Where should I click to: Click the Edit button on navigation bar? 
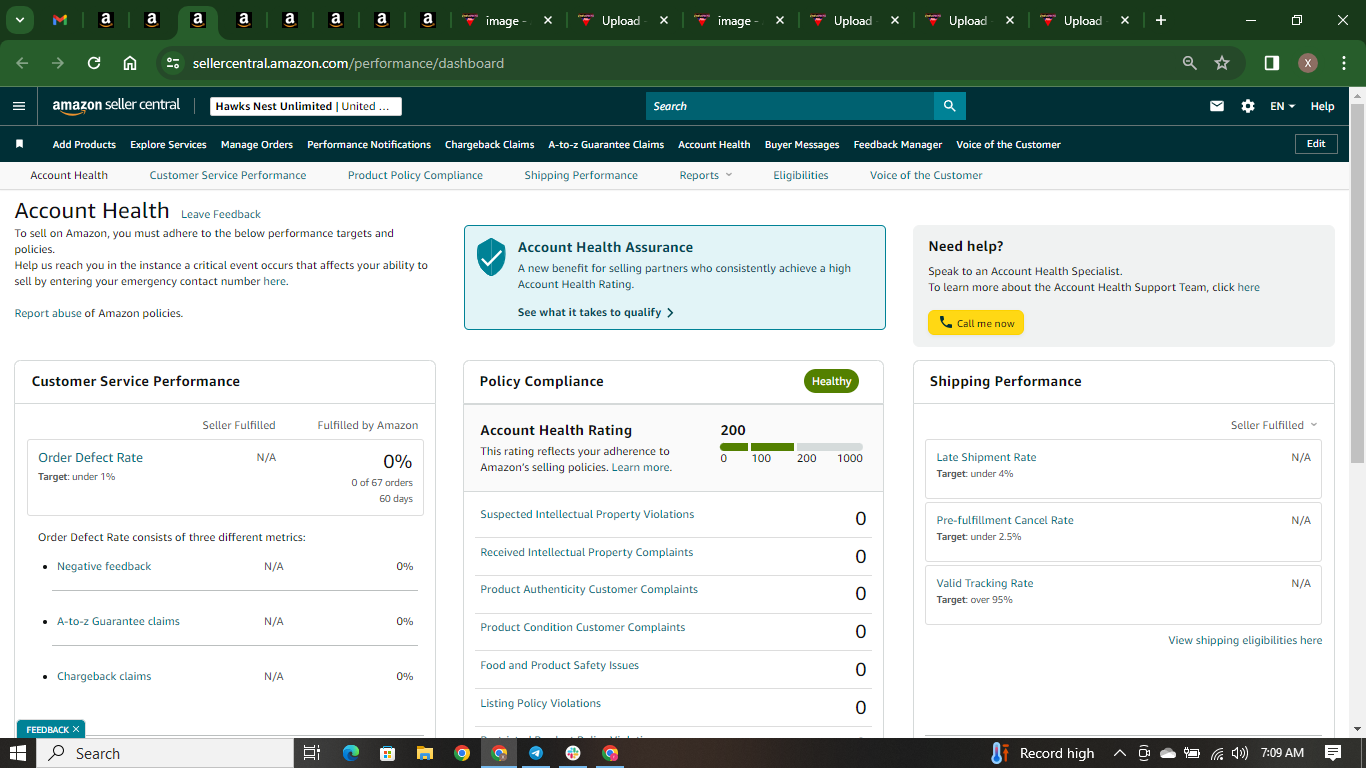click(1316, 144)
